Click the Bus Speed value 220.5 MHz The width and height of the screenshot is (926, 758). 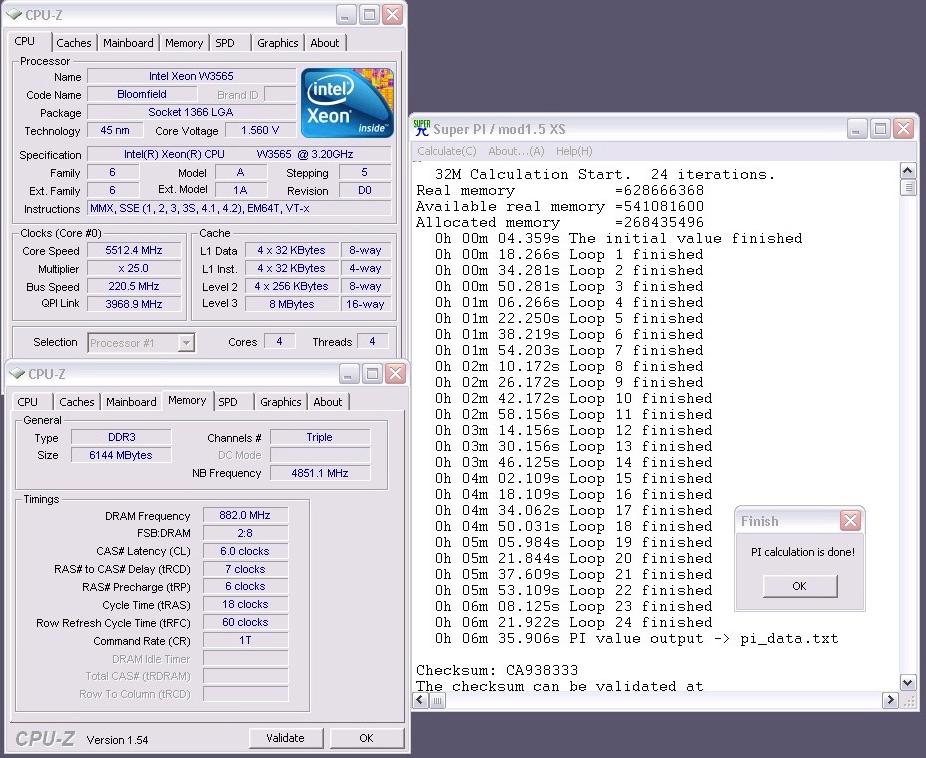pos(133,286)
